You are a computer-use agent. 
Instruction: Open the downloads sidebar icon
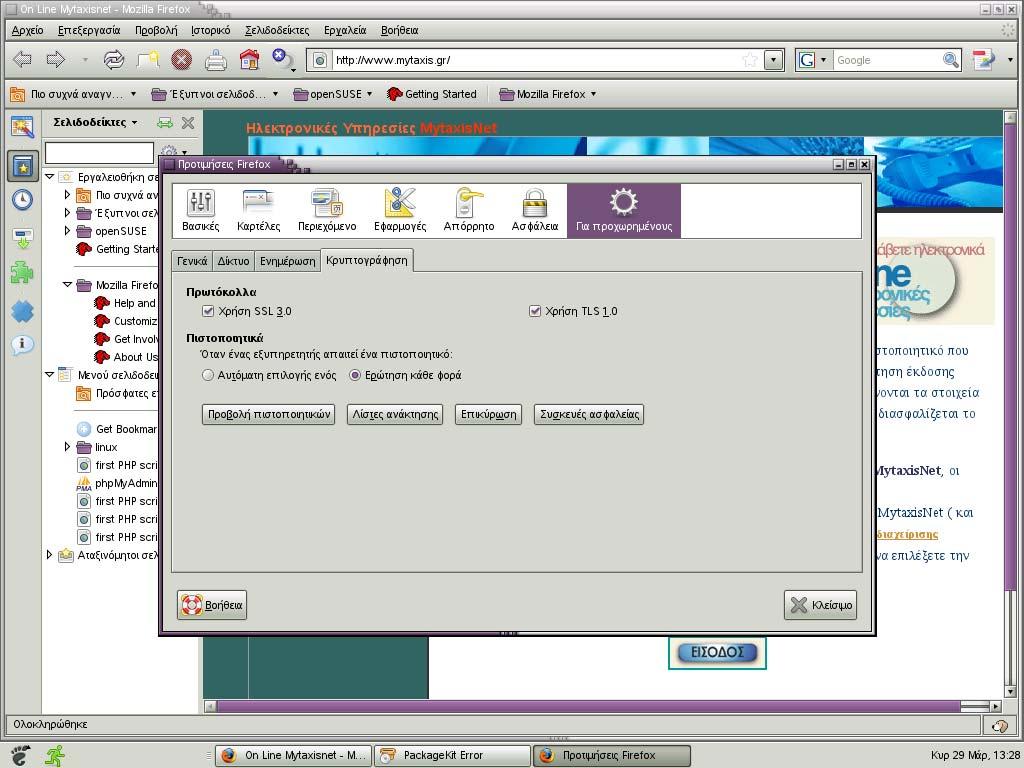[x=23, y=238]
